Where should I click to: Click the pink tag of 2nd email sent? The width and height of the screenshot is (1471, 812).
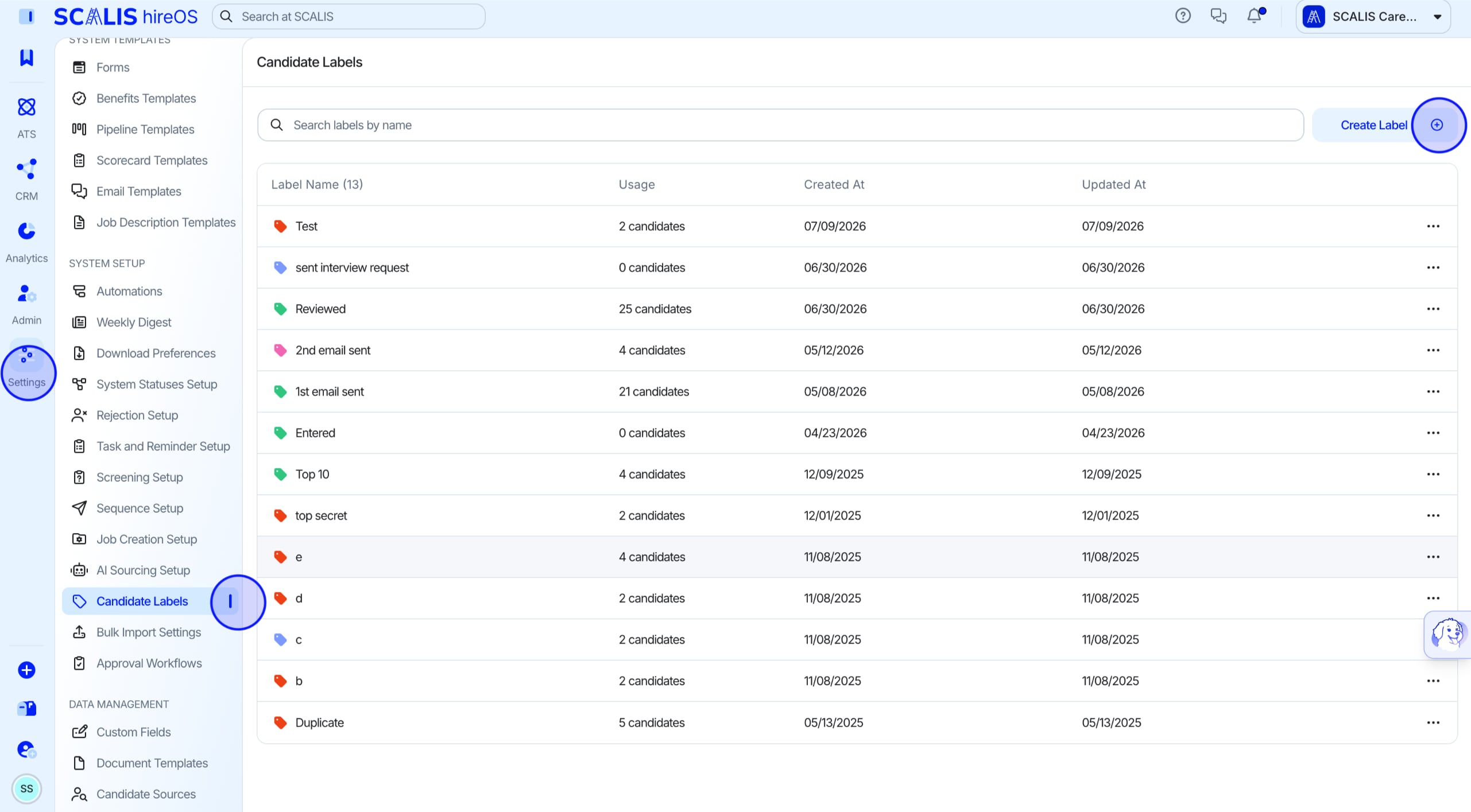click(280, 350)
